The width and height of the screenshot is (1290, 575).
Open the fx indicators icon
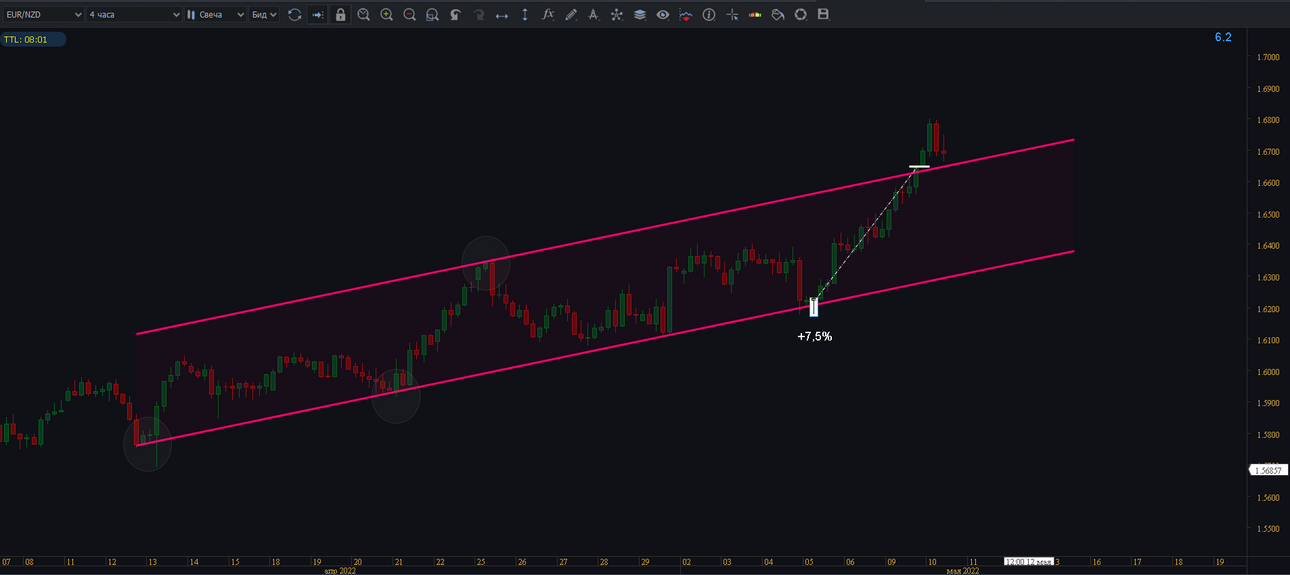[547, 14]
